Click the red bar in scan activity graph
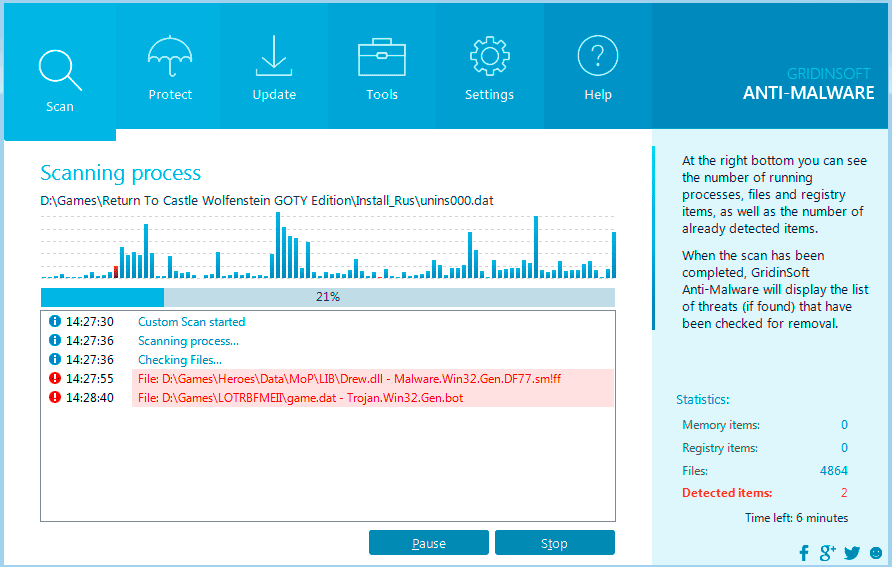This screenshot has height=567, width=892. pyautogui.click(x=116, y=272)
